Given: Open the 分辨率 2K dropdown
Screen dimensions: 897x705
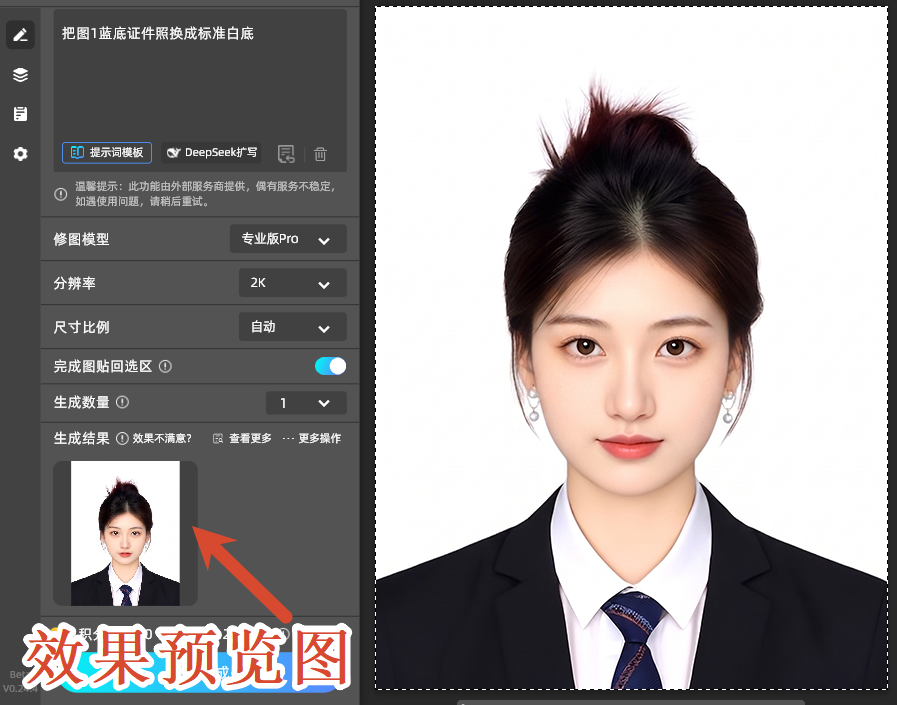Looking at the screenshot, I should coord(293,283).
